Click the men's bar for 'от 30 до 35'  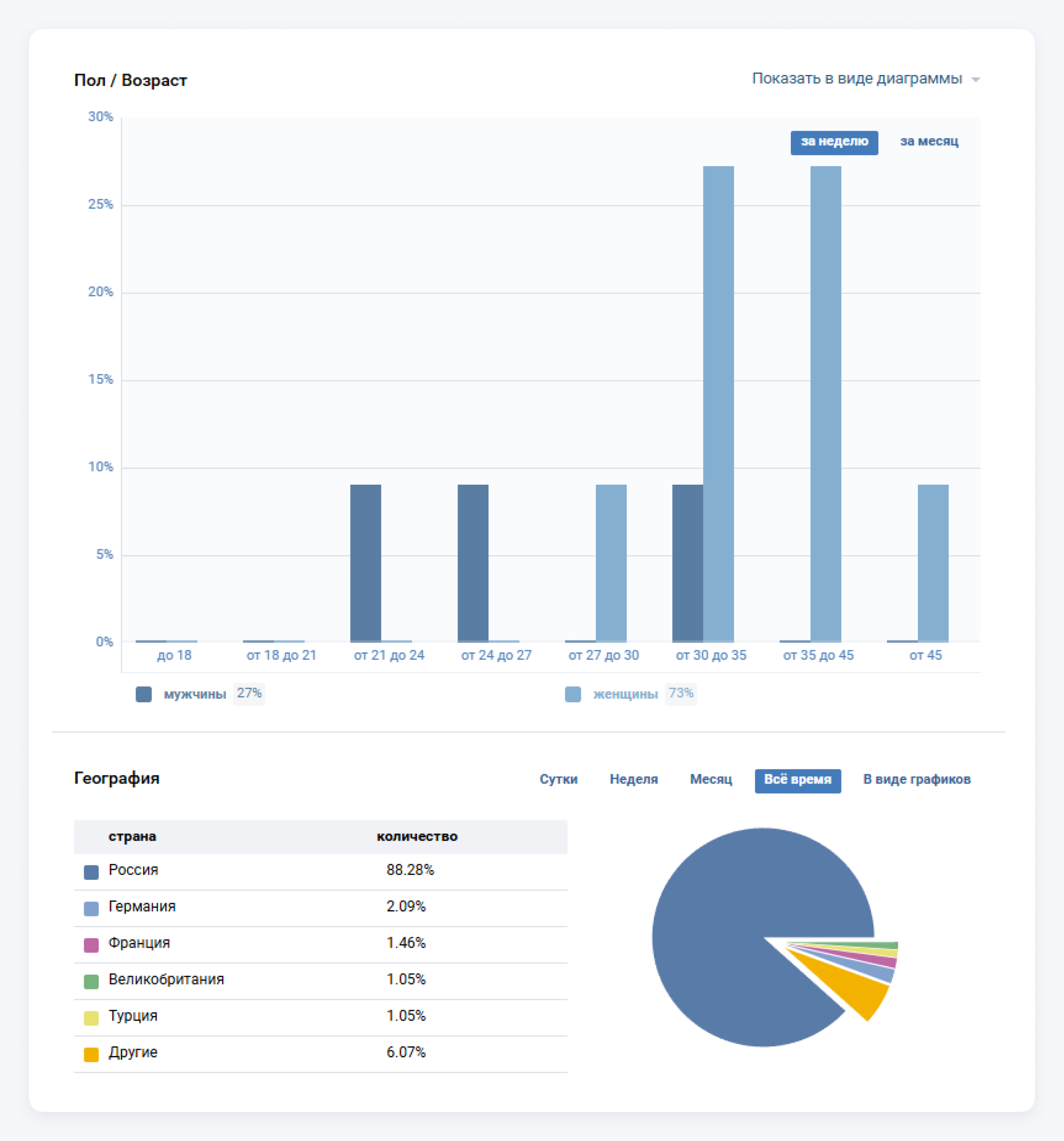(x=688, y=563)
